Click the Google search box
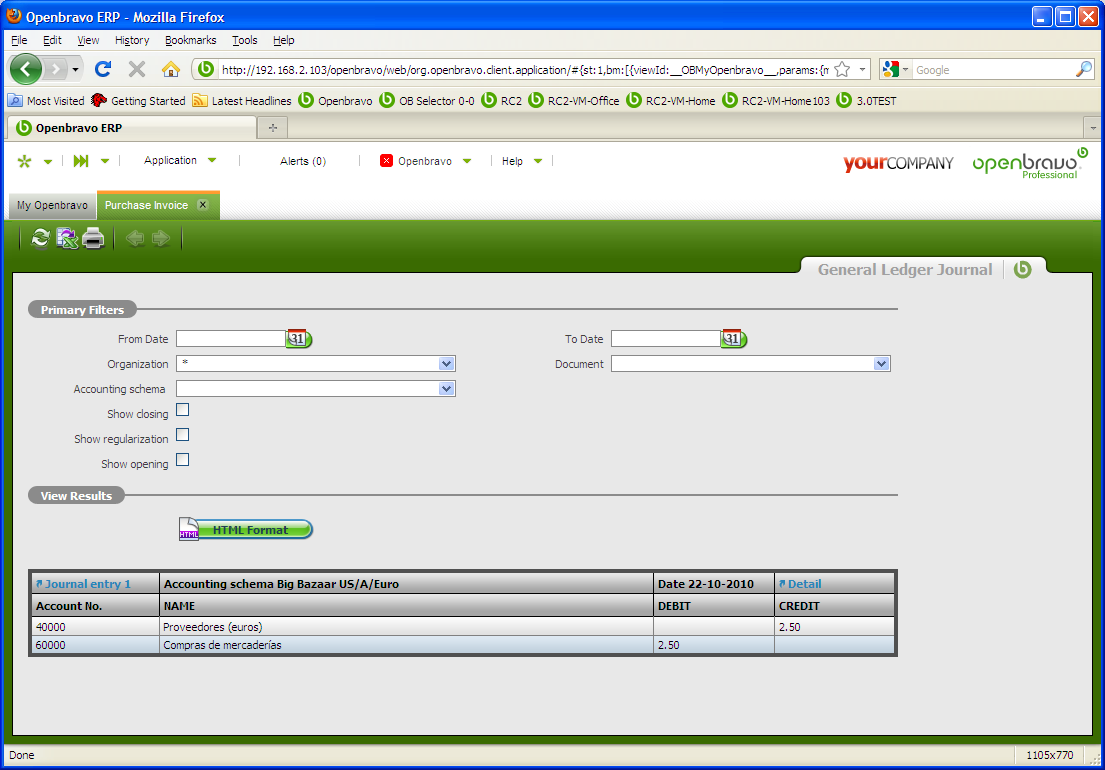Viewport: 1105px width, 770px height. (994, 70)
